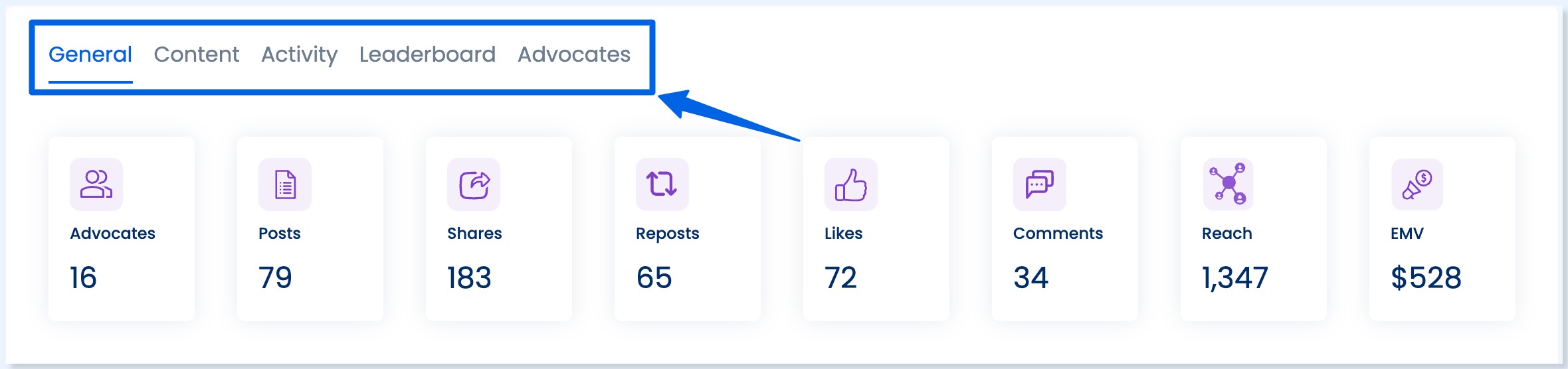
Task: Click the Likes thumbs-up icon
Action: (x=851, y=184)
